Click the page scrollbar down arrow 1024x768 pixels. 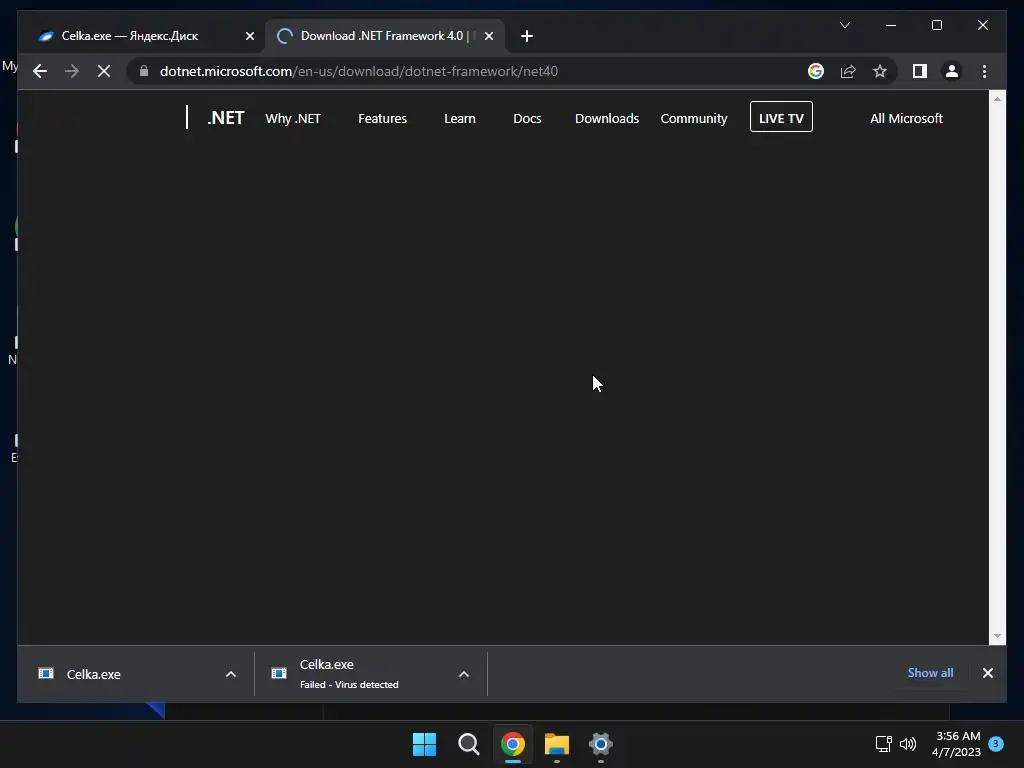(x=997, y=636)
